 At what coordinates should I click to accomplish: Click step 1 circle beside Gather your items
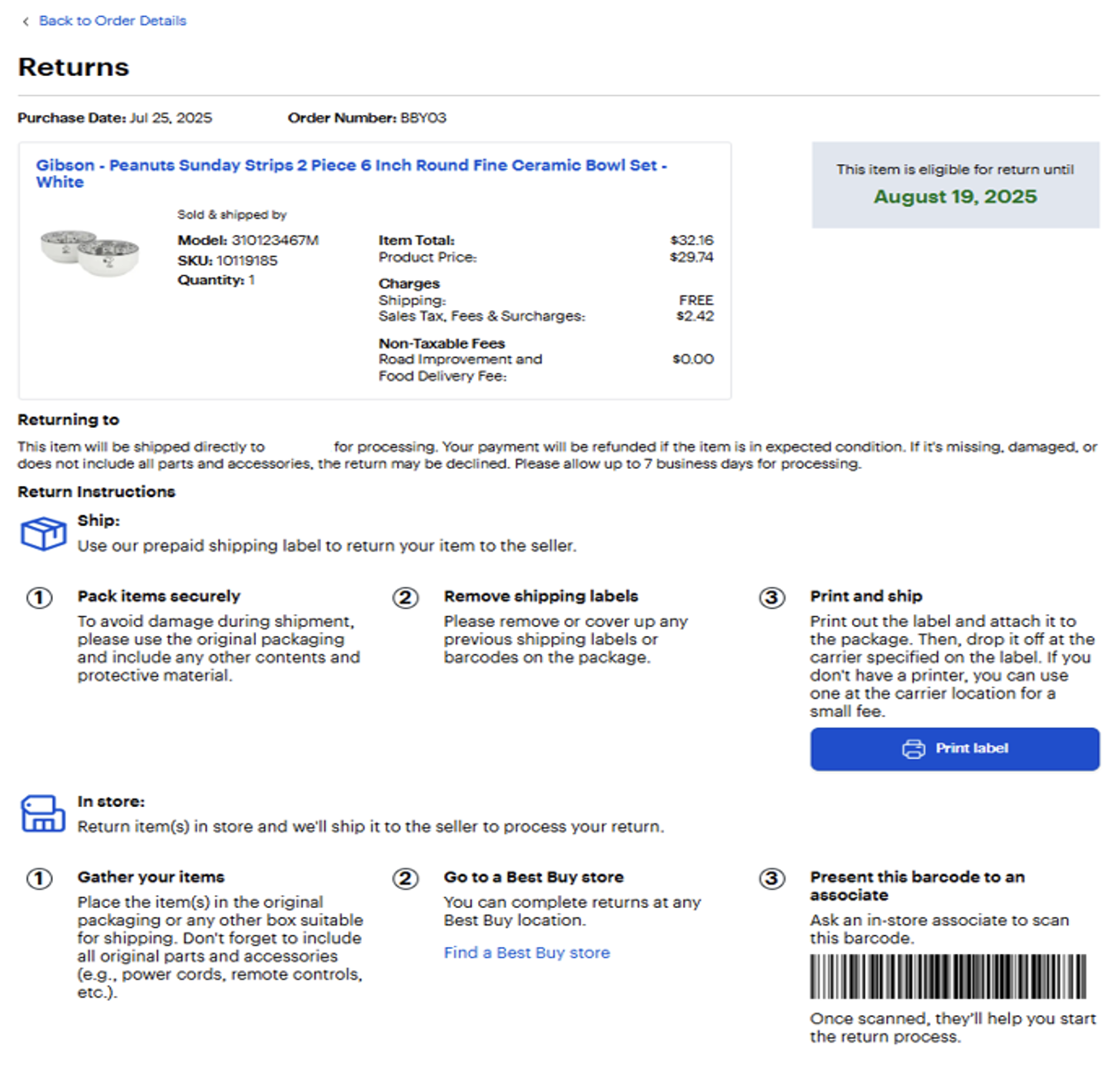[x=39, y=878]
